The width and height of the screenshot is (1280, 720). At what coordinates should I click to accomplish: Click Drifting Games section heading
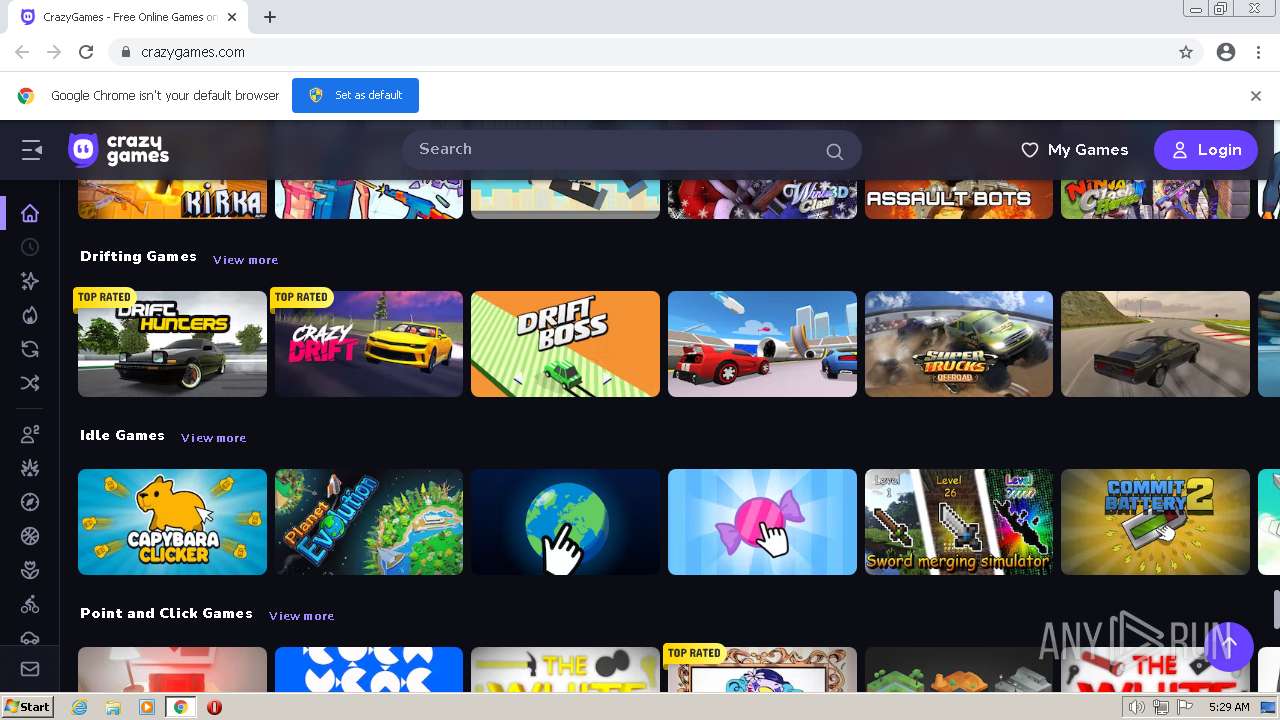pyautogui.click(x=138, y=257)
